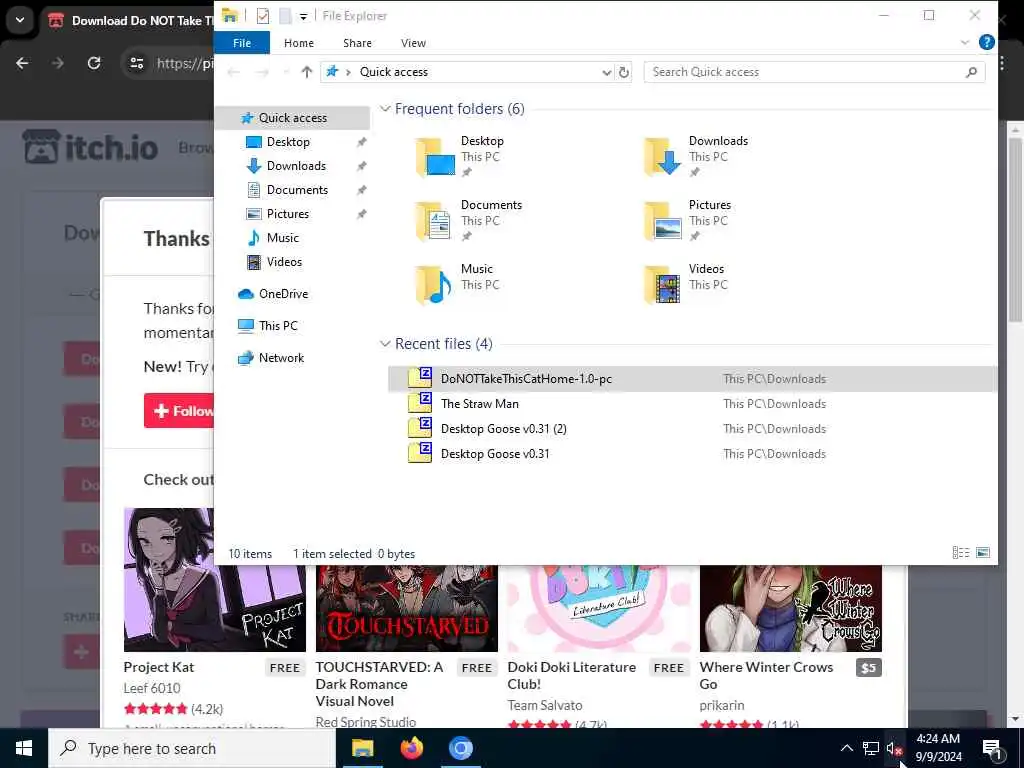Select Quick access in the navigation pane

click(x=293, y=118)
